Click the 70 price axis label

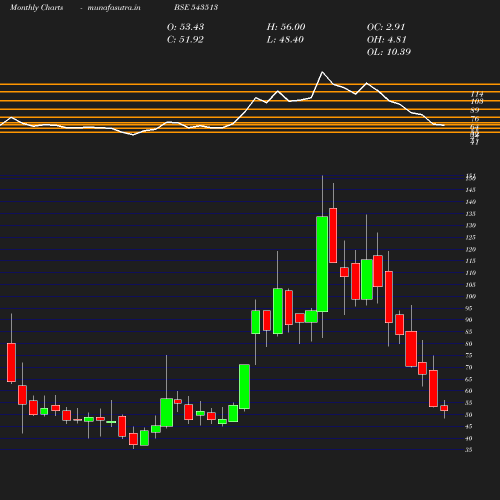pyautogui.click(x=469, y=367)
